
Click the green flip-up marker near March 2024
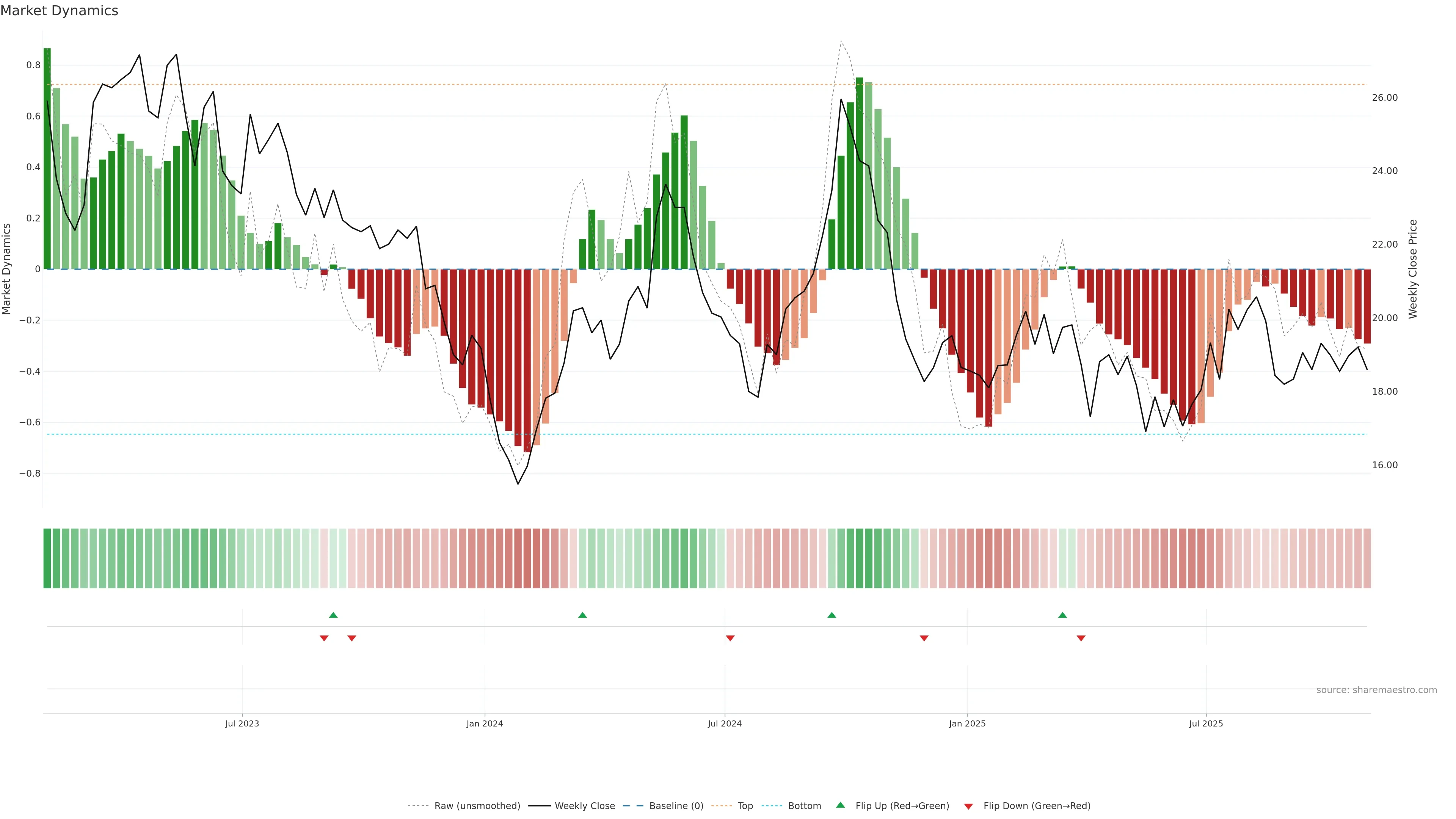point(582,615)
